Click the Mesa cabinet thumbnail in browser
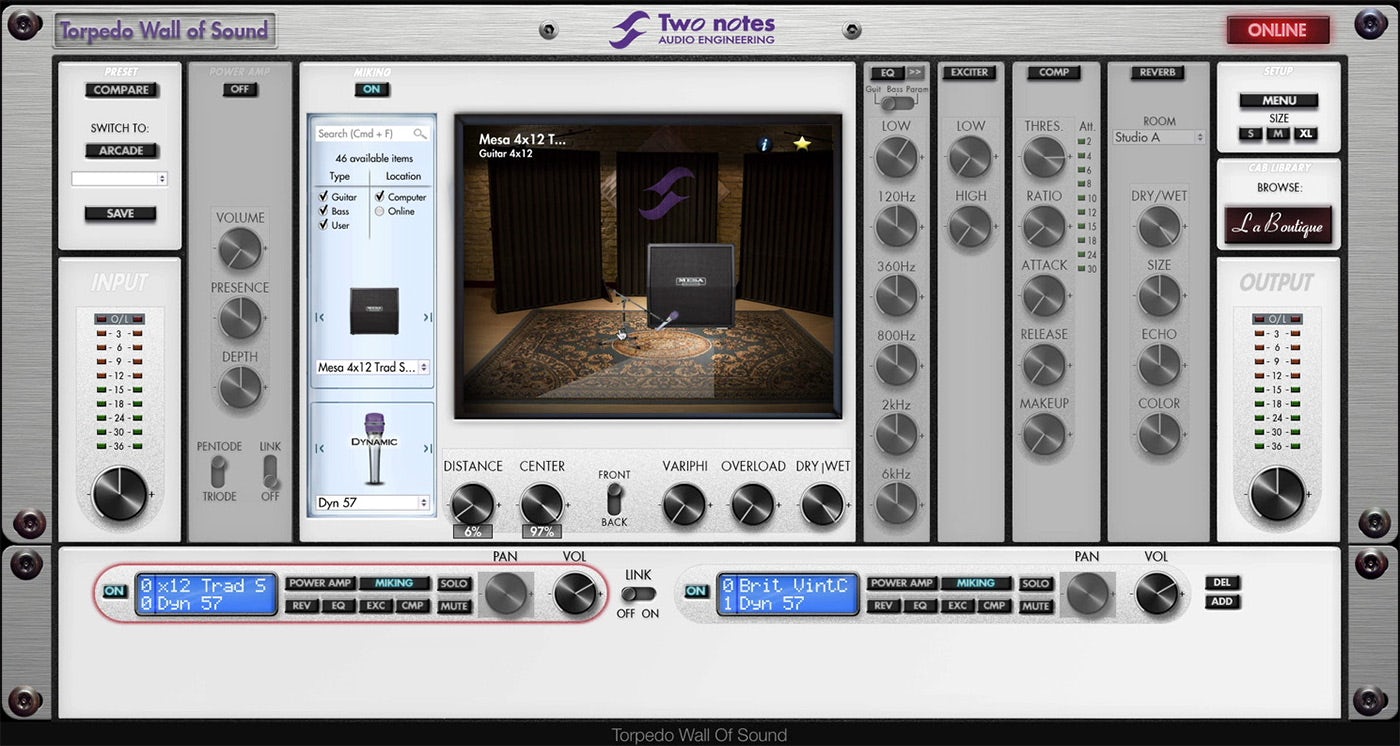Viewport: 1400px width, 746px height. tap(373, 311)
